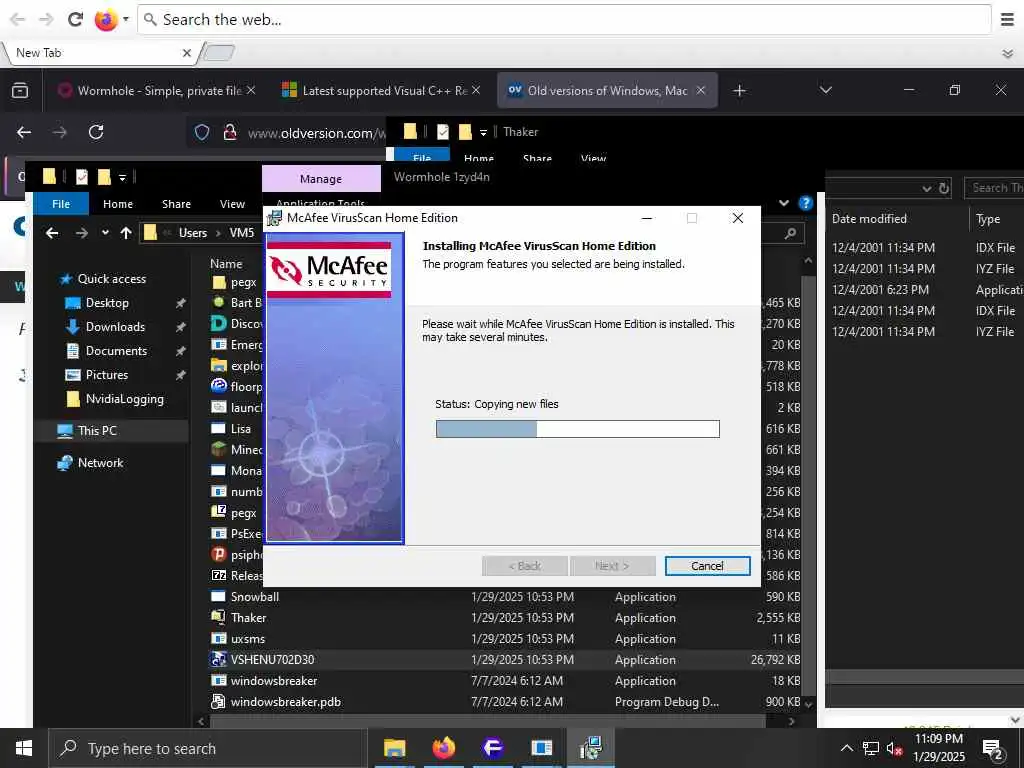The image size is (1024, 768).
Task: Select This PC in navigation pane
Action: click(x=97, y=431)
